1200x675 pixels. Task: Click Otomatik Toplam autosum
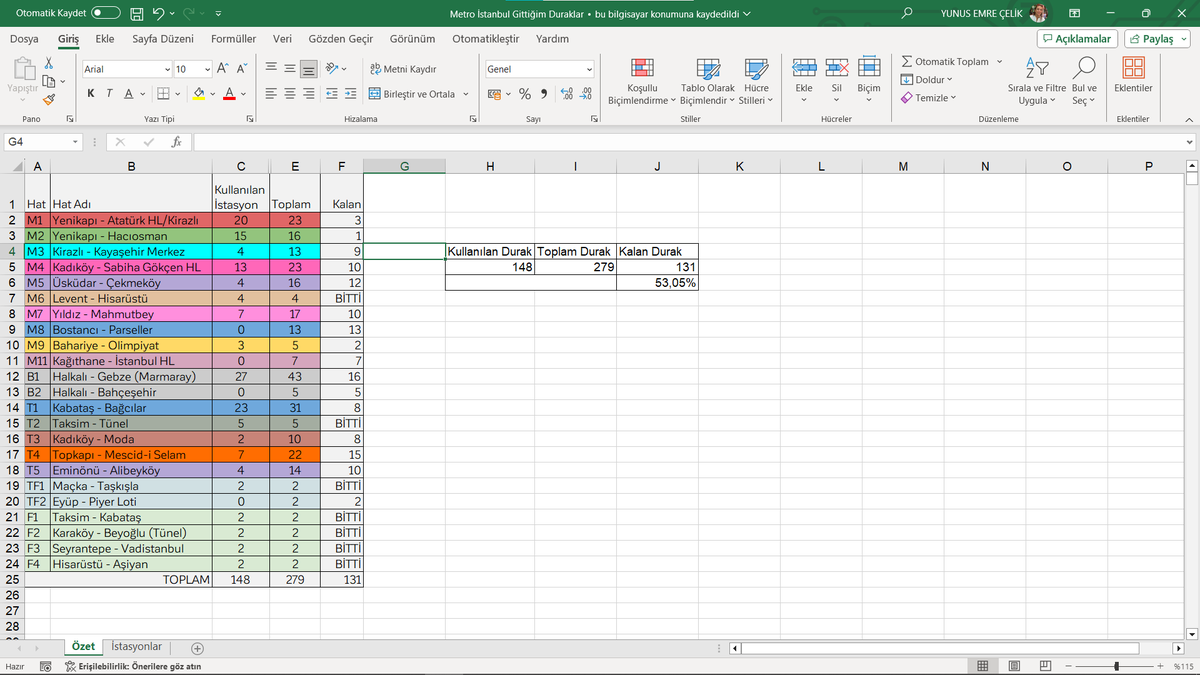945,62
